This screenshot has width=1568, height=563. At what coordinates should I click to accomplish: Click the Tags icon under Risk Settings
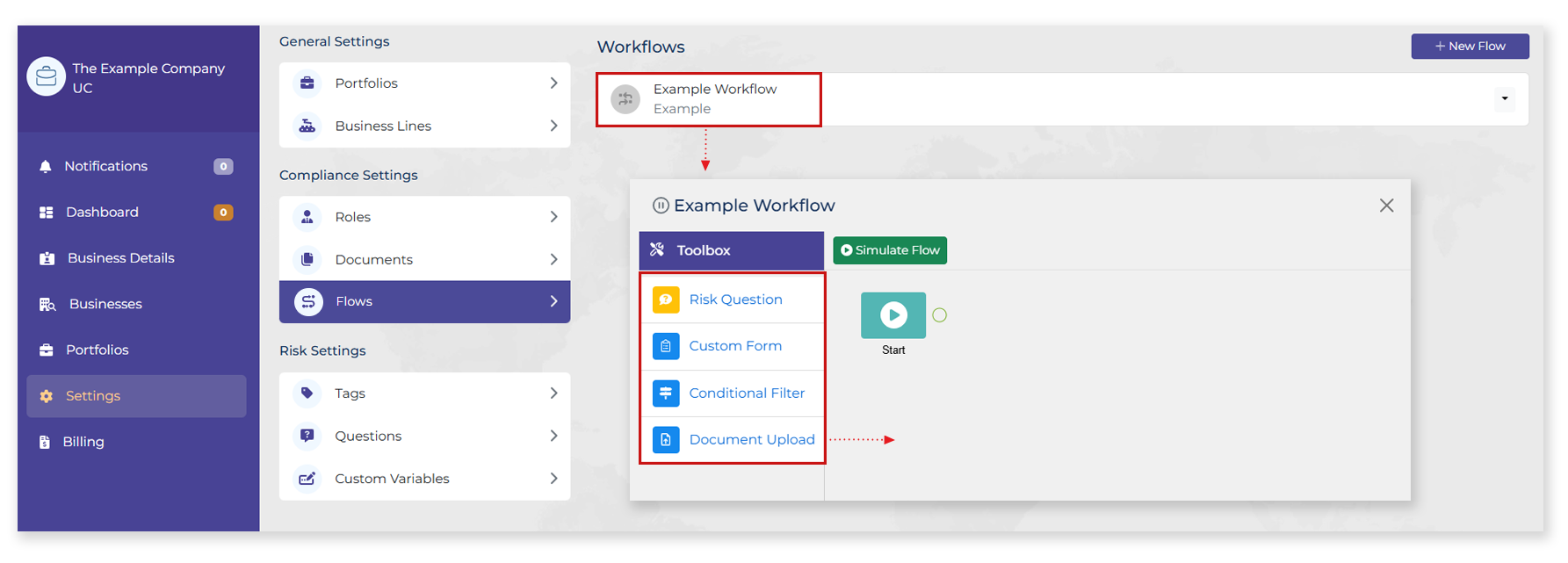(307, 393)
